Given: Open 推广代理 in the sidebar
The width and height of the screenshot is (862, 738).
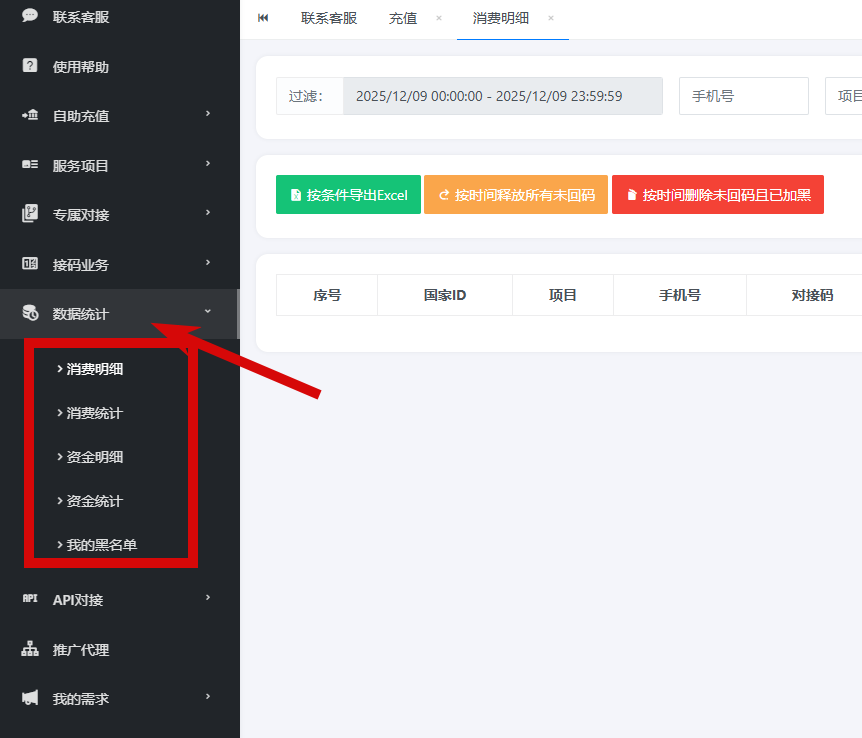Looking at the screenshot, I should coord(119,649).
